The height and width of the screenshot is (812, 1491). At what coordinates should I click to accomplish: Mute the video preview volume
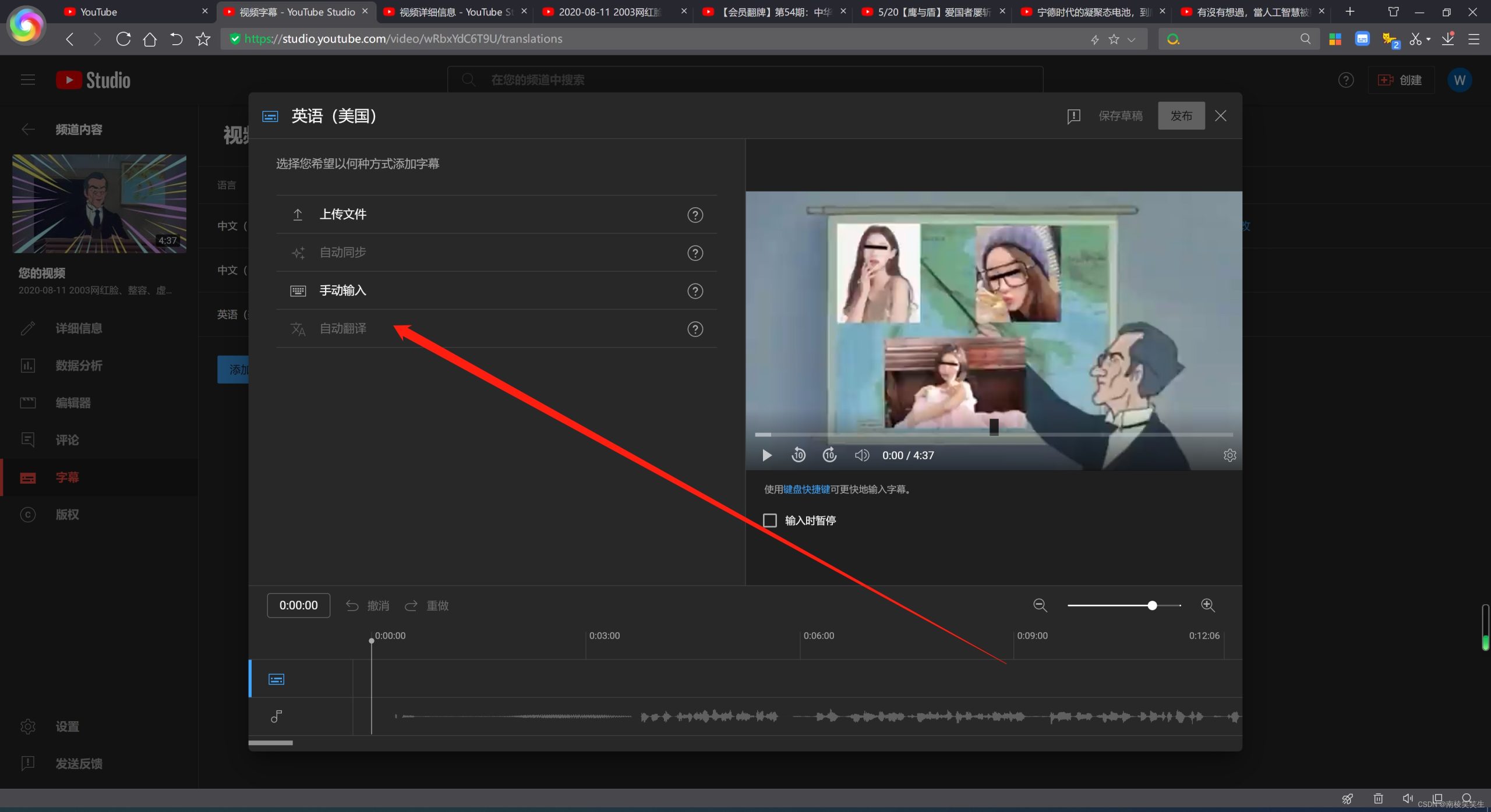coord(861,455)
